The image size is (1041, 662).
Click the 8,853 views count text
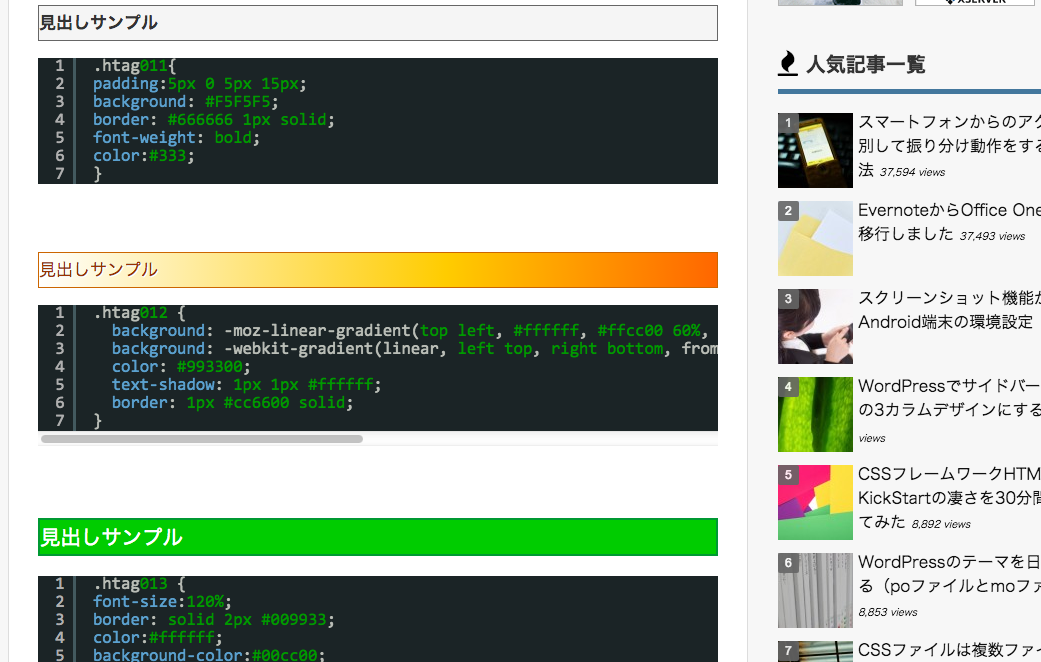[888, 612]
